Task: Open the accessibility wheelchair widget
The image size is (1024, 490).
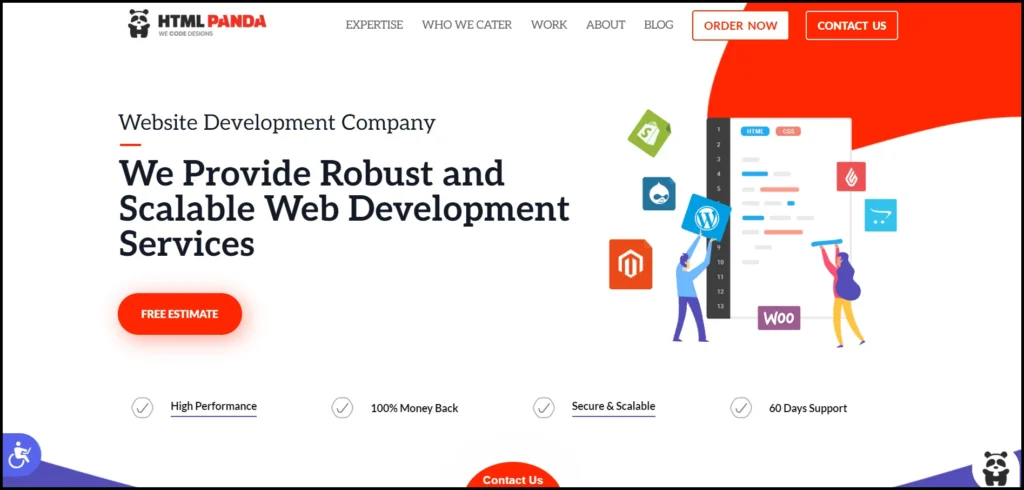Action: pyautogui.click(x=20, y=454)
